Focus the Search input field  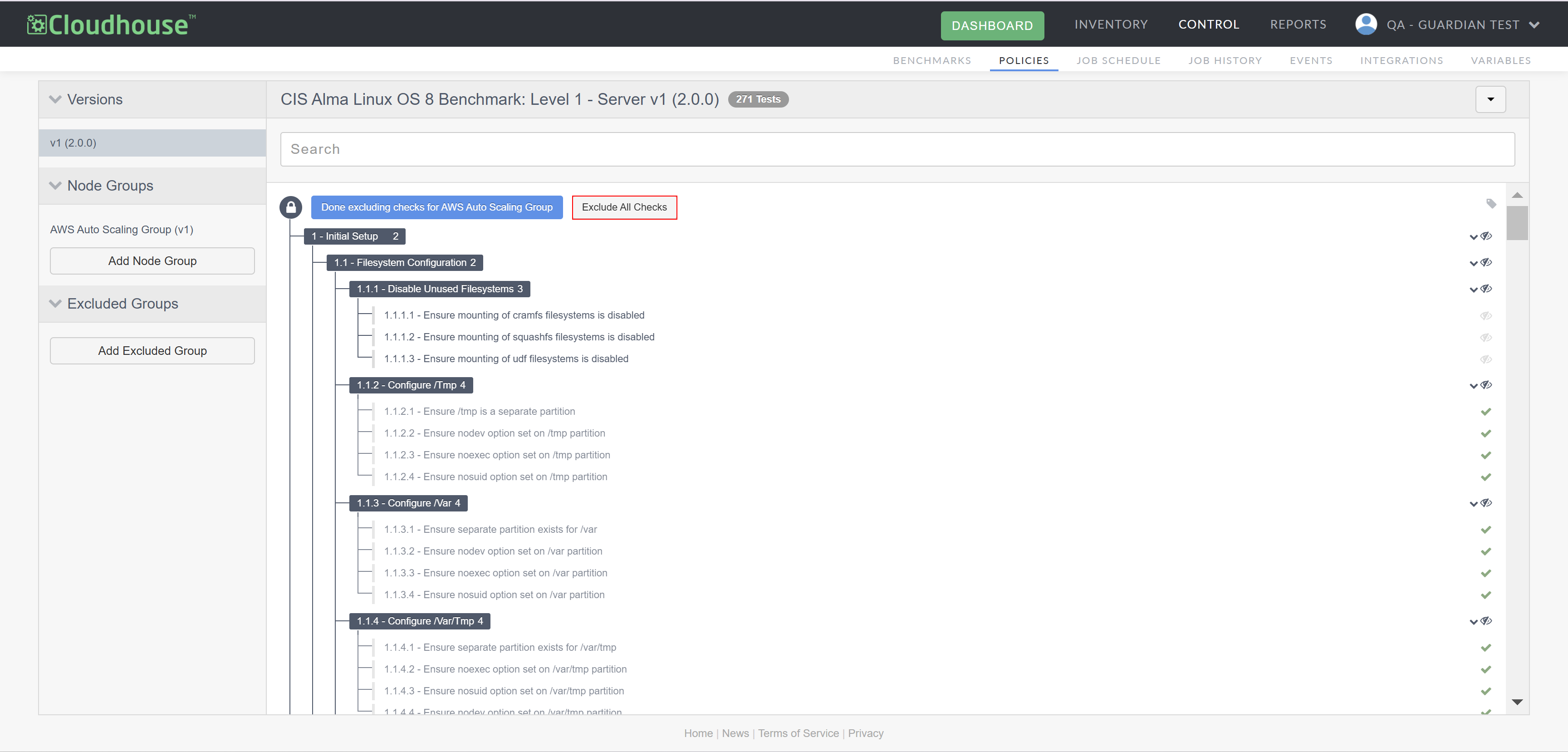pos(897,149)
